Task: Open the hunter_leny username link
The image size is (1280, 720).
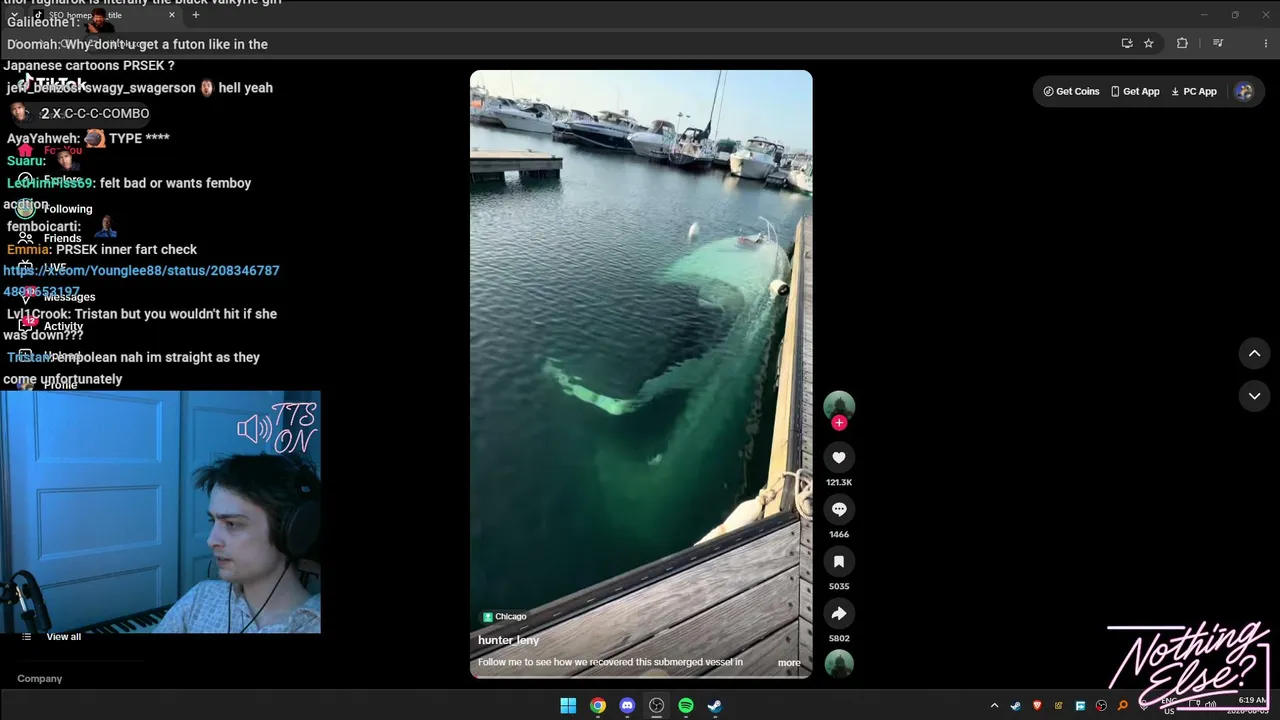Action: point(508,640)
